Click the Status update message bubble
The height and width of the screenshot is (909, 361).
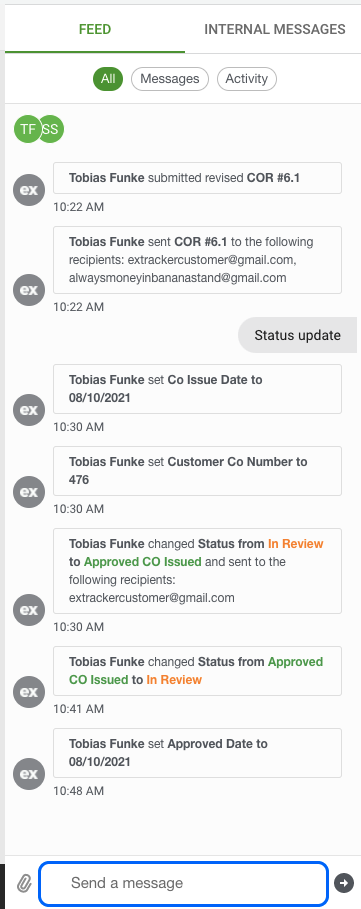[297, 335]
